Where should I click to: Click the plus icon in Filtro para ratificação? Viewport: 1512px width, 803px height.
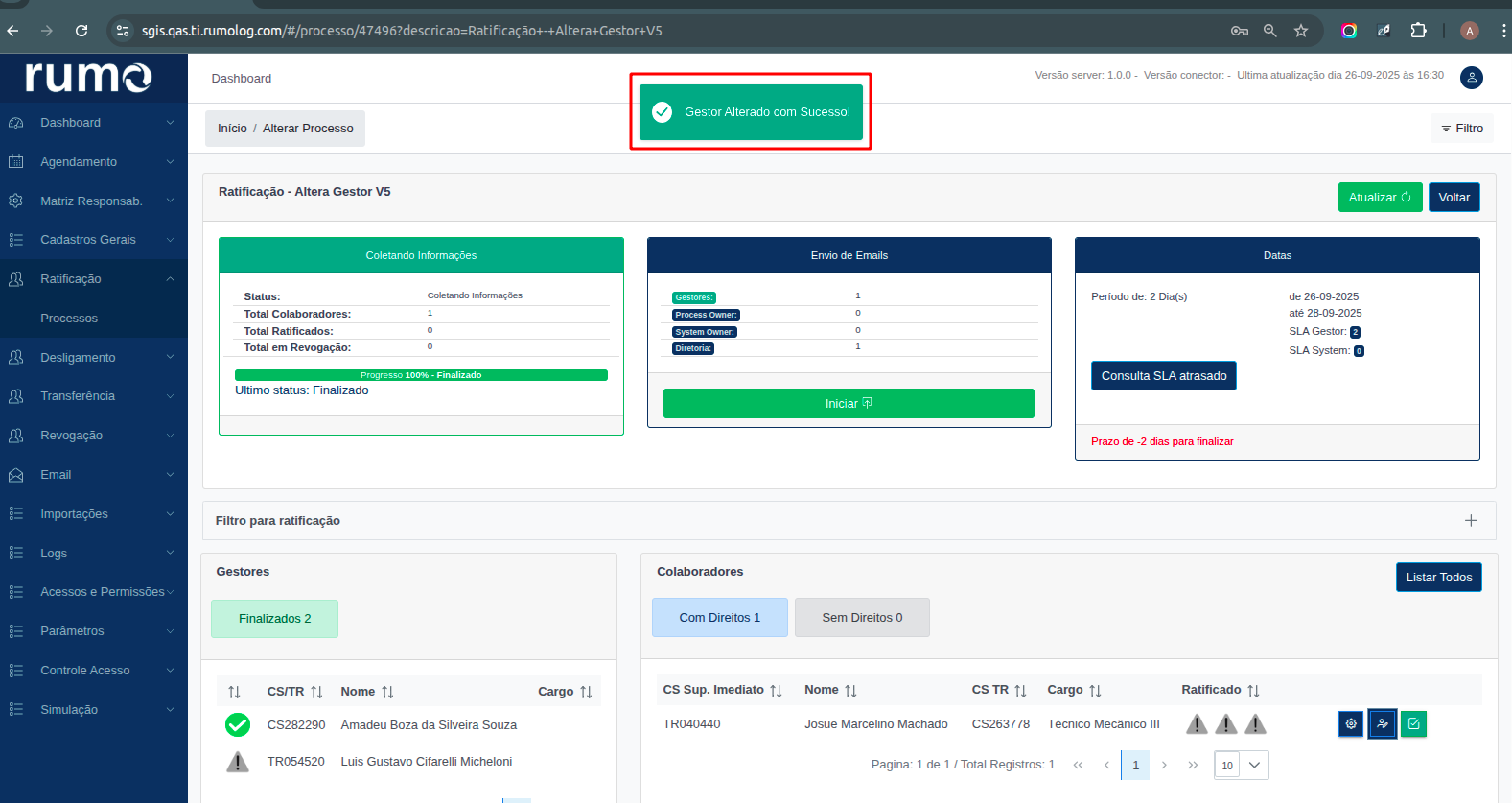click(1471, 521)
